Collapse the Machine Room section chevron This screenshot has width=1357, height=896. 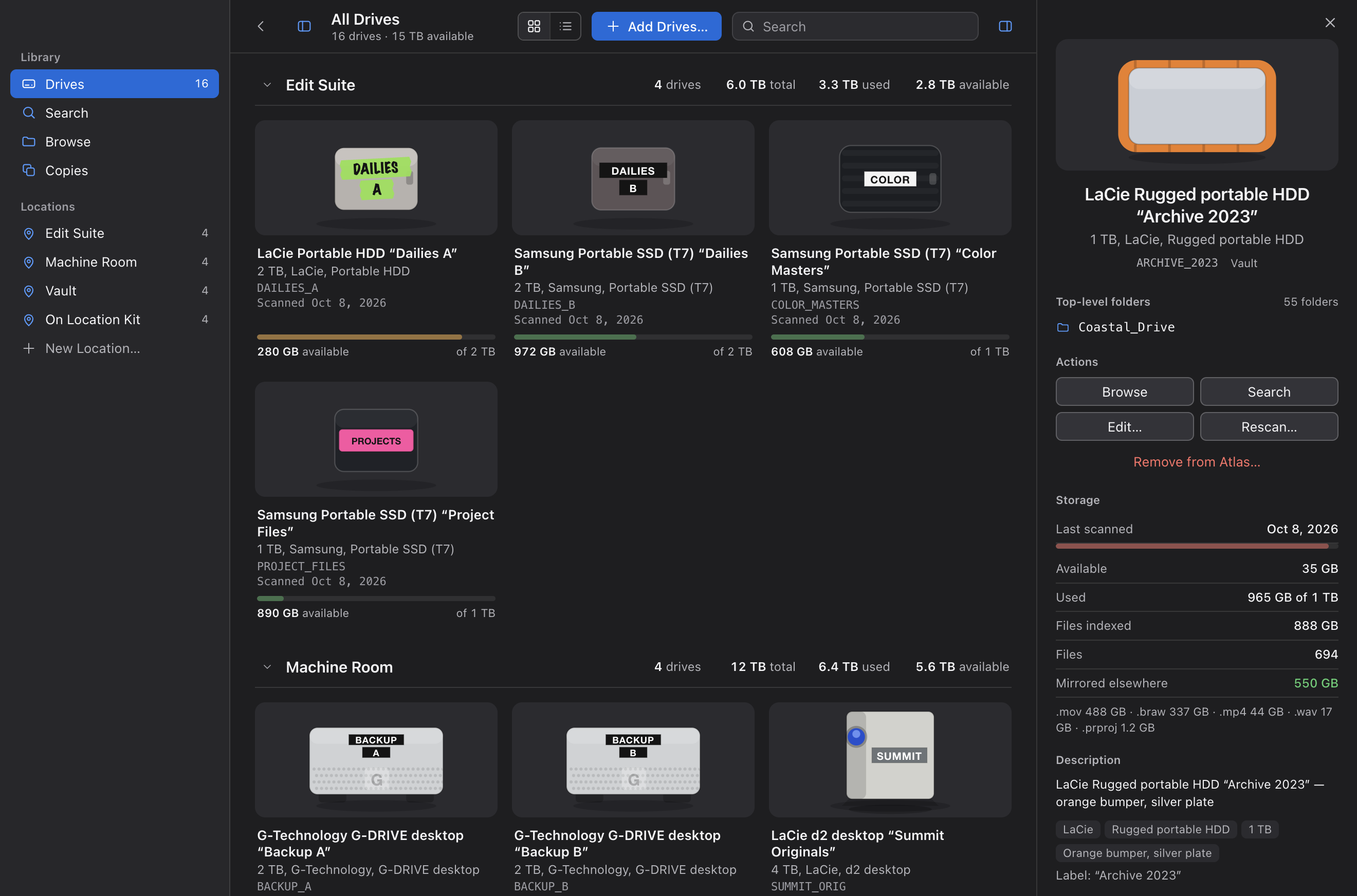(267, 666)
